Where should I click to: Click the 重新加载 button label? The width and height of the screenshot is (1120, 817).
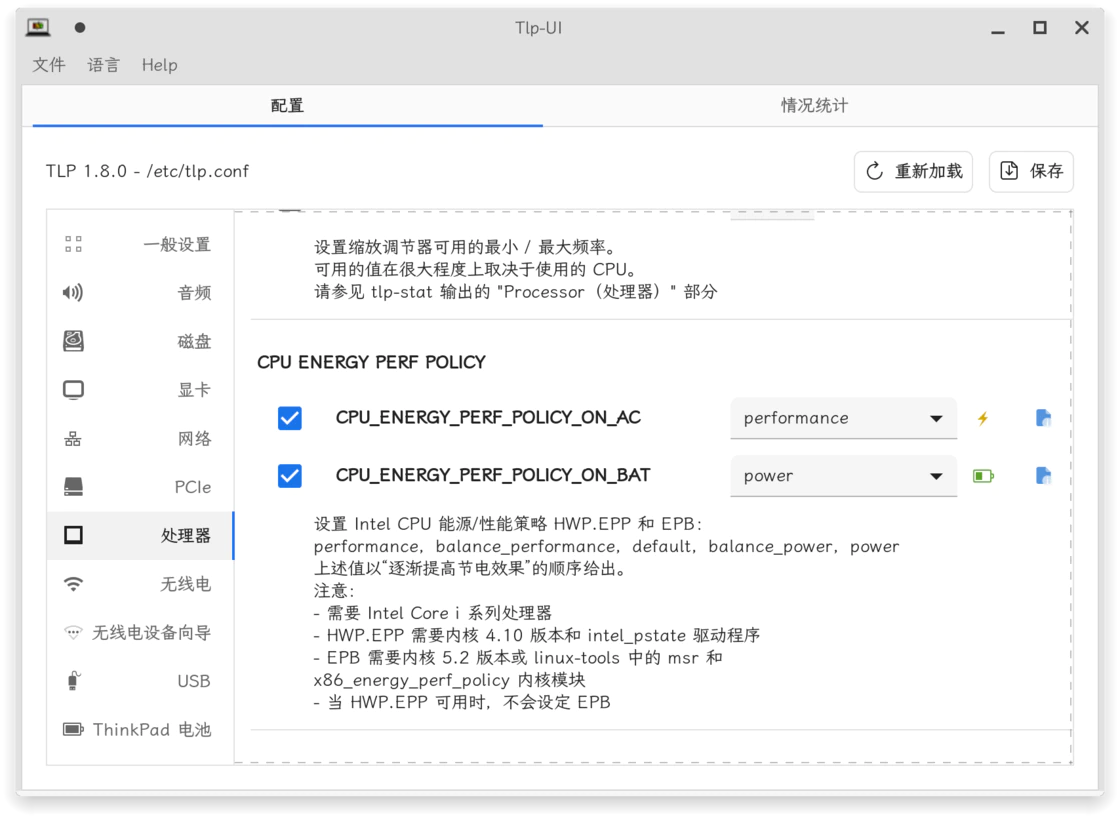929,171
